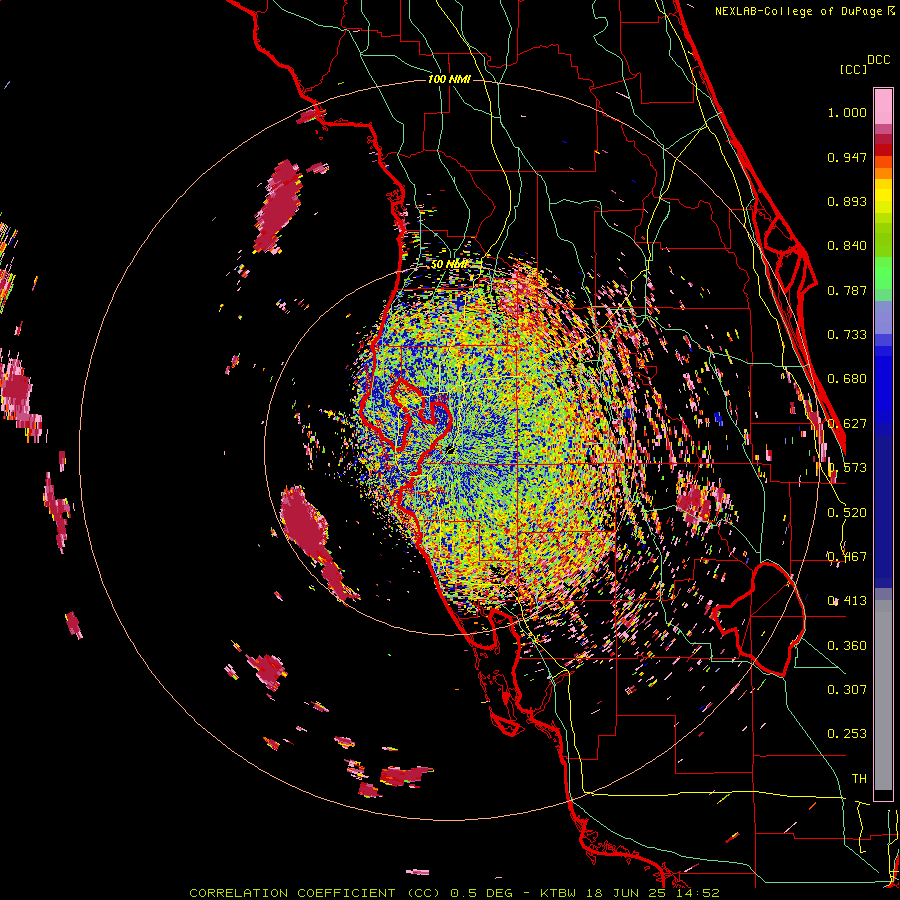Select the 0.253 scale value
The height and width of the screenshot is (900, 900).
pyautogui.click(x=847, y=734)
